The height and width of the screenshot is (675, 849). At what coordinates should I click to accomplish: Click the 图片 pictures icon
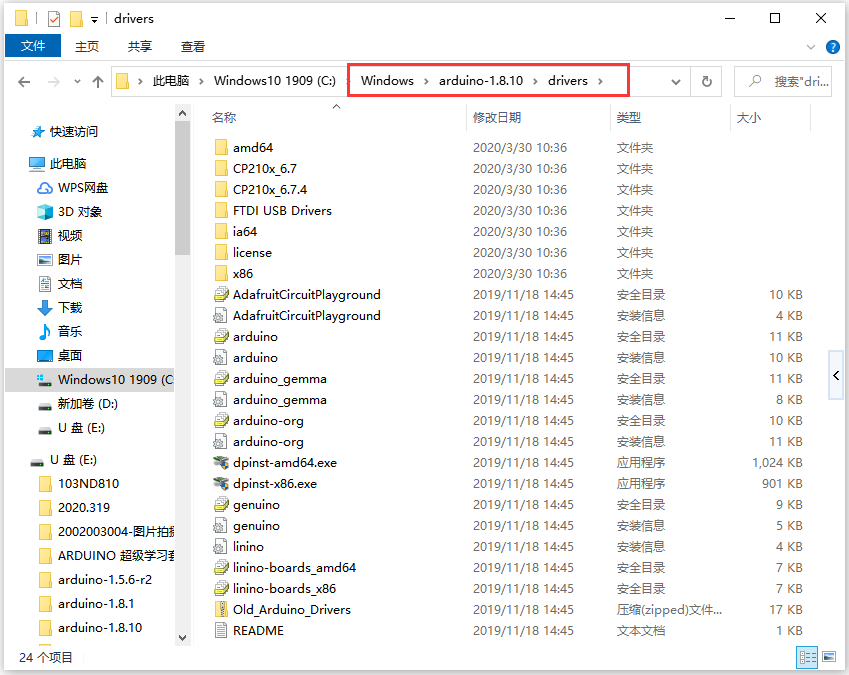point(45,260)
